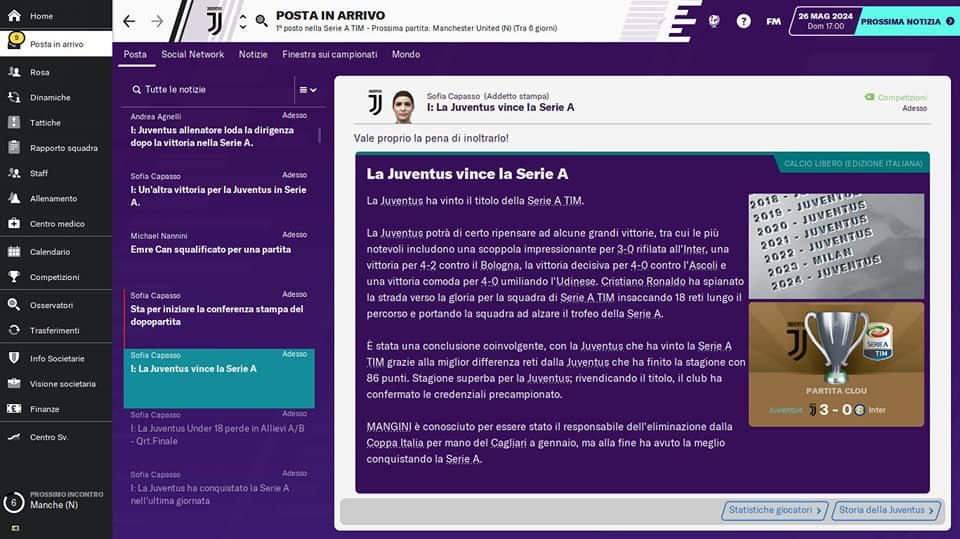Switch to Social Network tab
Image resolution: width=960 pixels, height=539 pixels.
click(192, 55)
